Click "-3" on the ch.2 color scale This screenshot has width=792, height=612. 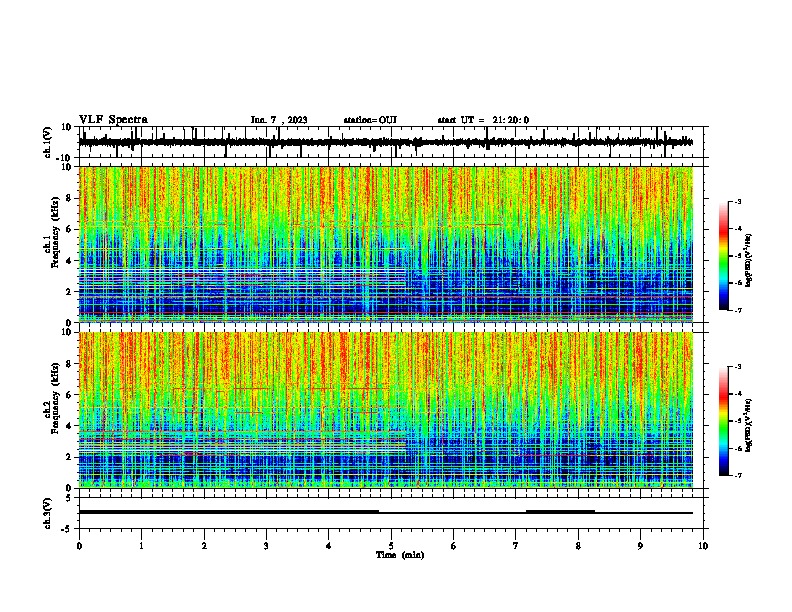(738, 367)
